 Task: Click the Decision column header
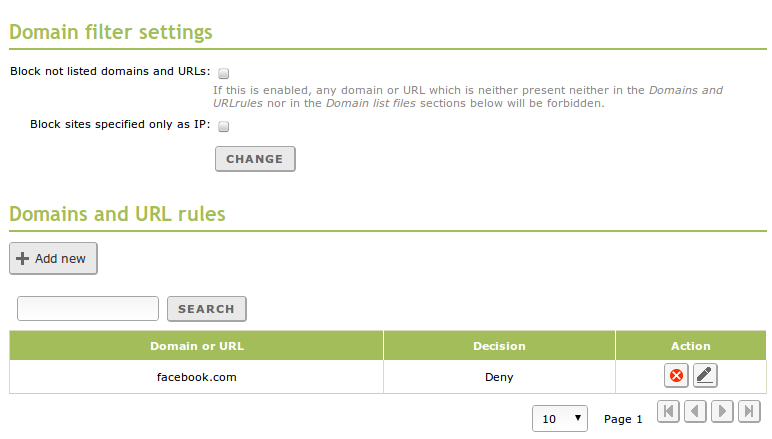coord(499,346)
